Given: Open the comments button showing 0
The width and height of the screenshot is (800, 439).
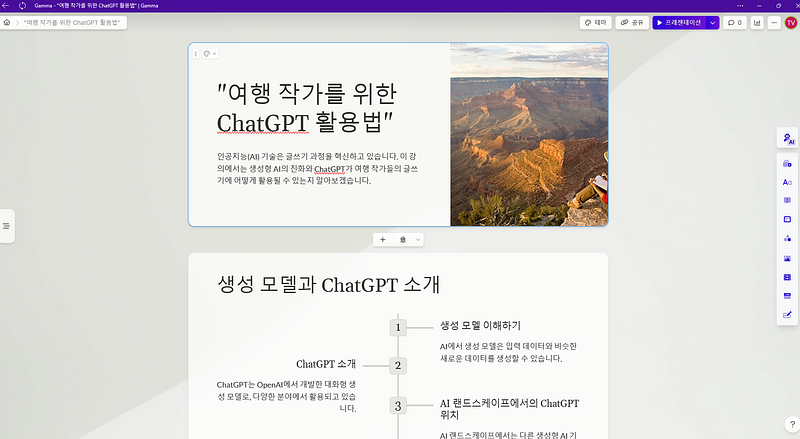Looking at the screenshot, I should pyautogui.click(x=735, y=22).
